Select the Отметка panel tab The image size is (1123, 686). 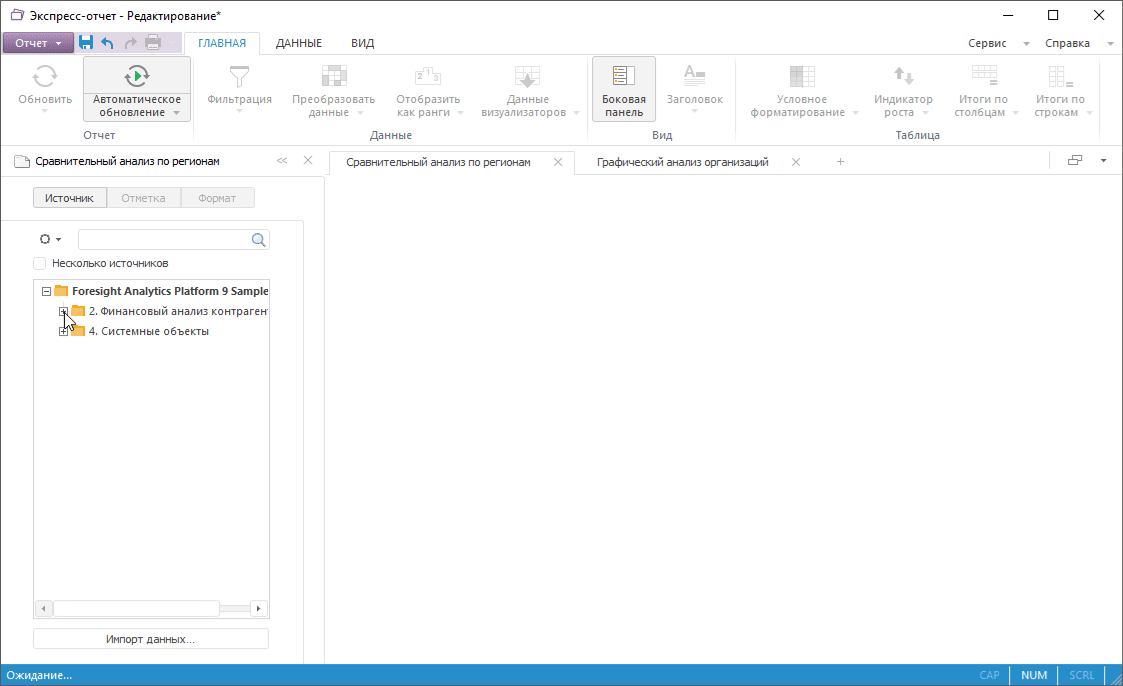coord(143,198)
